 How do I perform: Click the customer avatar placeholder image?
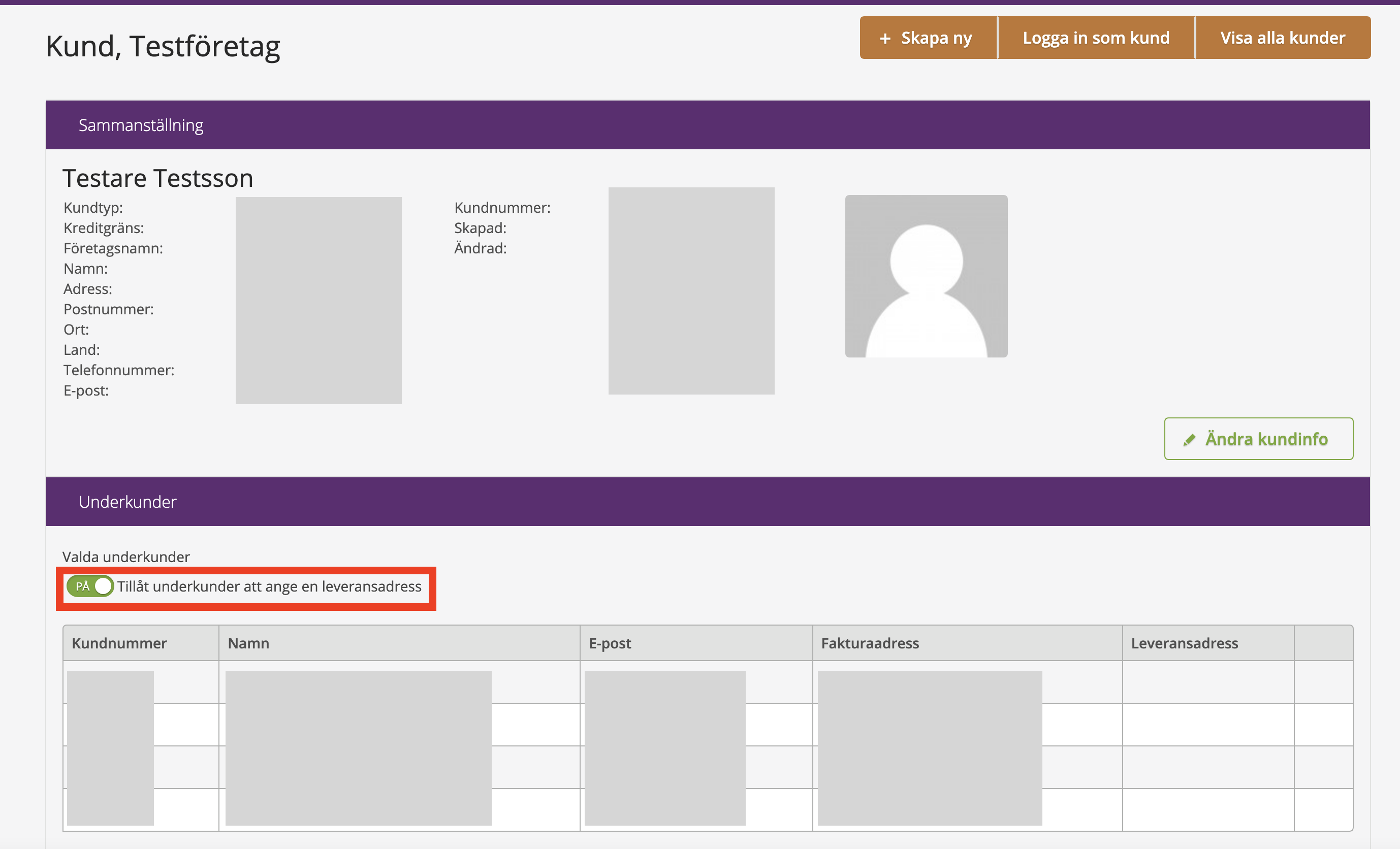[926, 276]
